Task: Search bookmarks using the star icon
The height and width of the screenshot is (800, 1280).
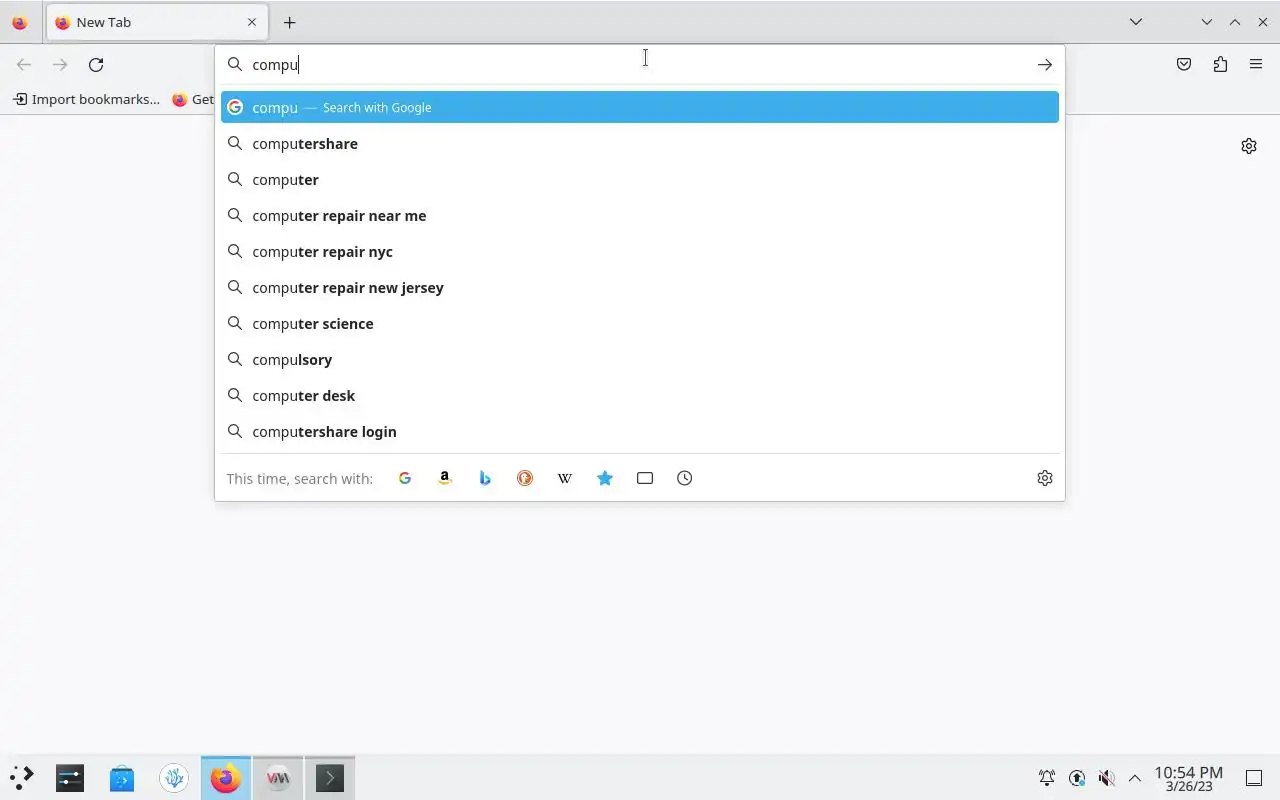Action: click(x=605, y=478)
